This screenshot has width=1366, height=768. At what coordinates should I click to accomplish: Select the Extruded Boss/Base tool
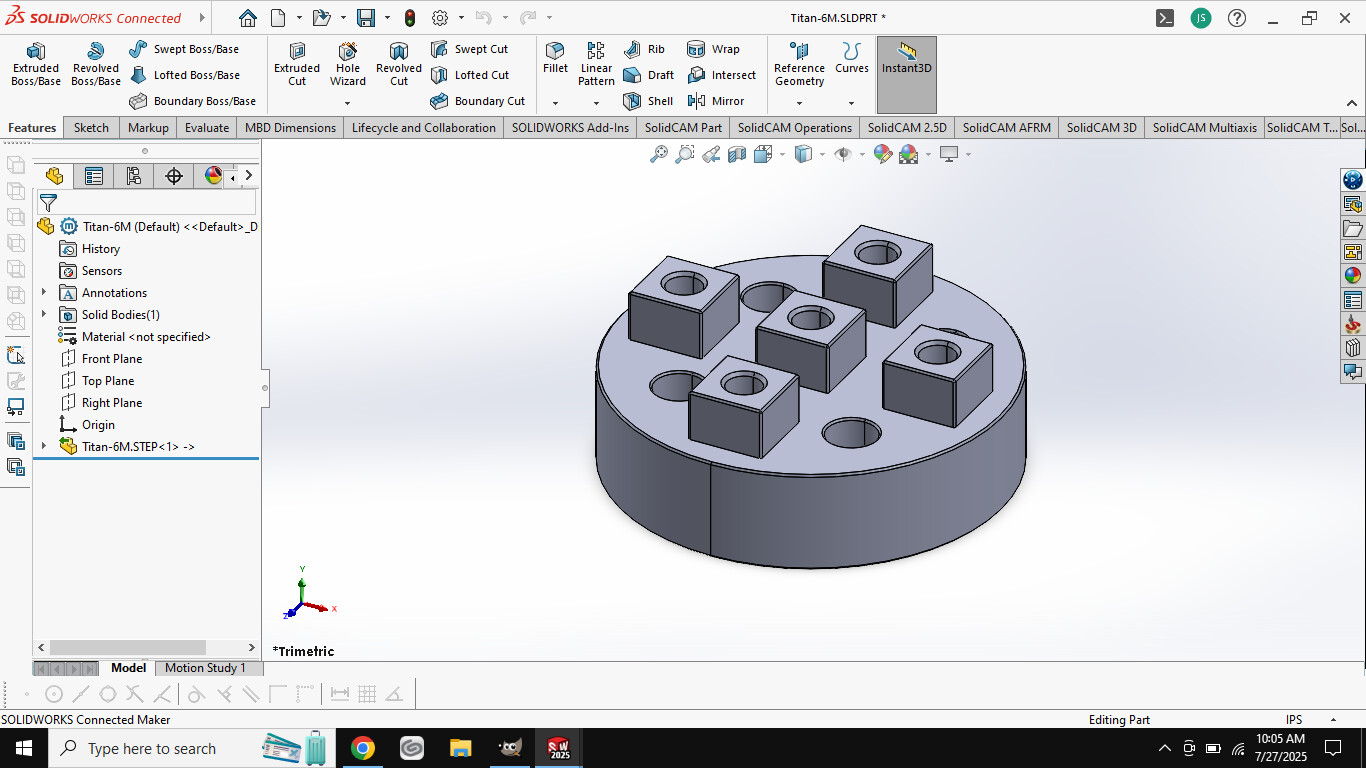point(36,64)
